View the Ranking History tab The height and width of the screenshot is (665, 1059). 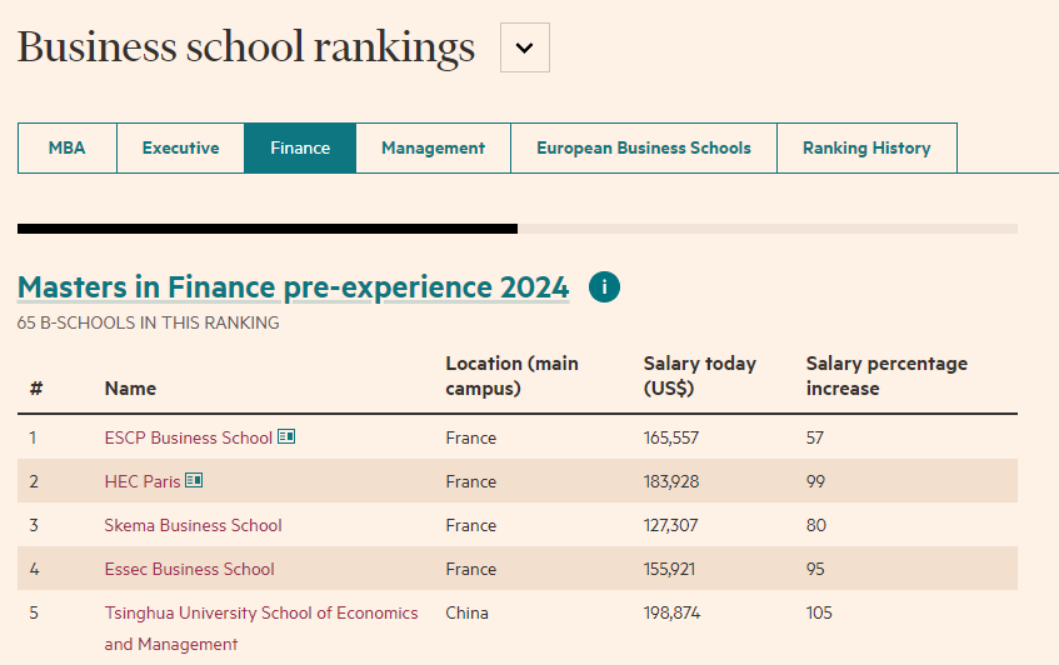(866, 148)
